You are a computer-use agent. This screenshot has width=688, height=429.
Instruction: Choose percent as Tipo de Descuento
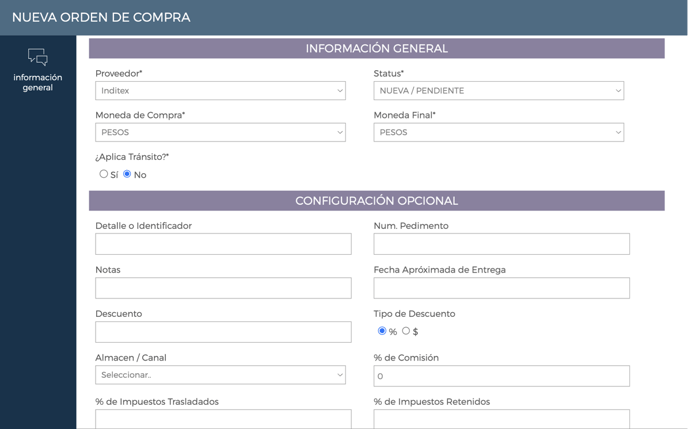(x=382, y=331)
